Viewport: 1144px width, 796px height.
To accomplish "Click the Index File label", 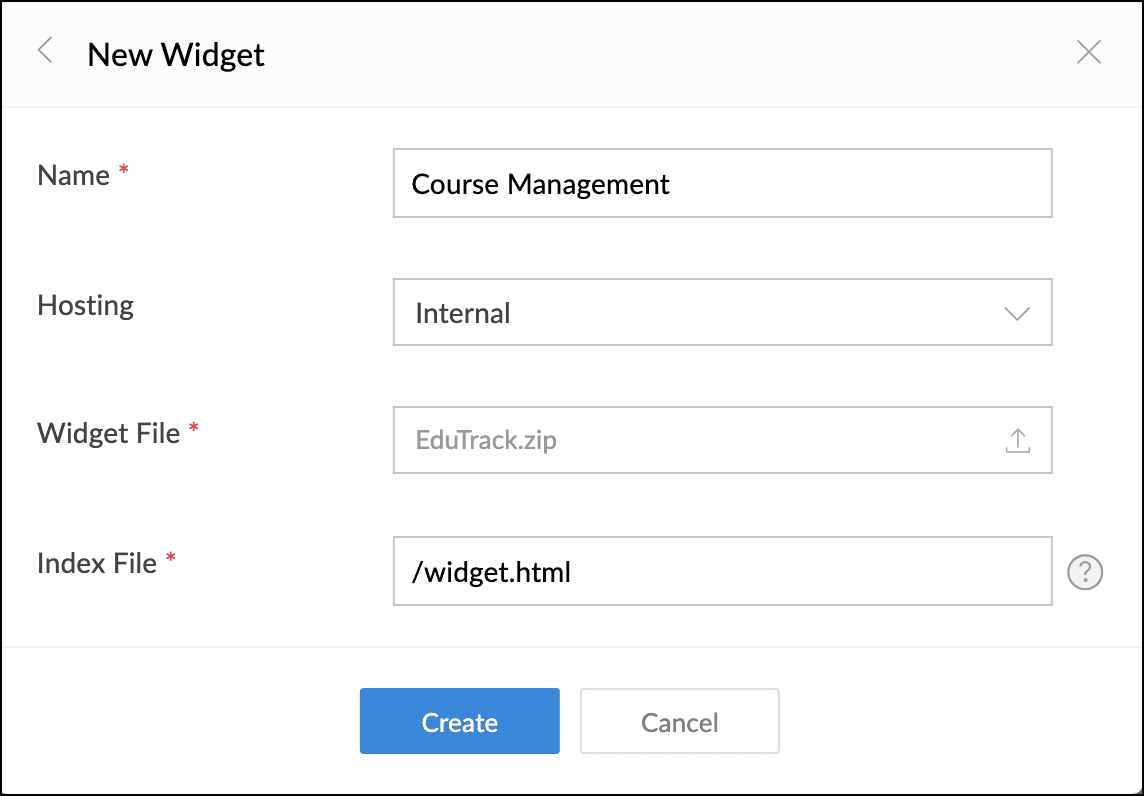I will (97, 563).
